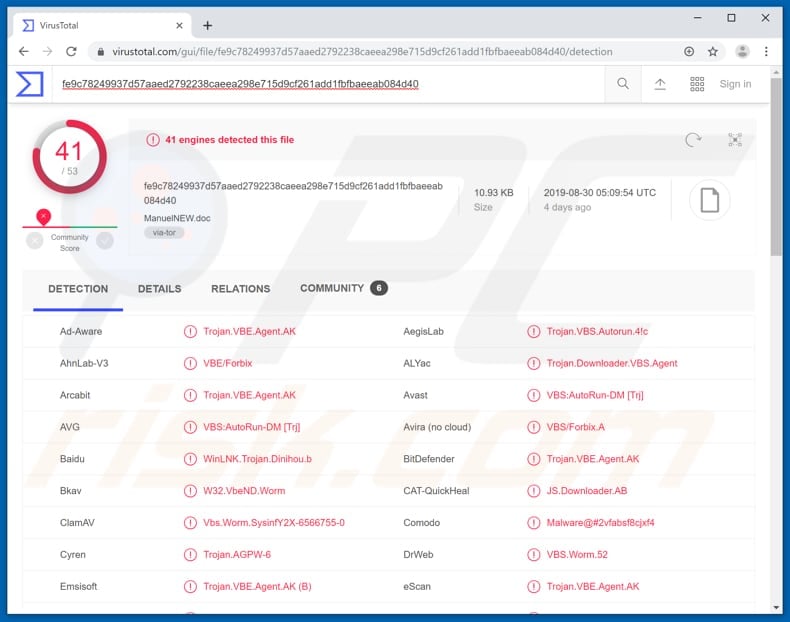Screen dimensions: 790x622
Task: Click Trojan.VBE.Agent.AK (B) Emsisoft result
Action: pyautogui.click(x=257, y=586)
